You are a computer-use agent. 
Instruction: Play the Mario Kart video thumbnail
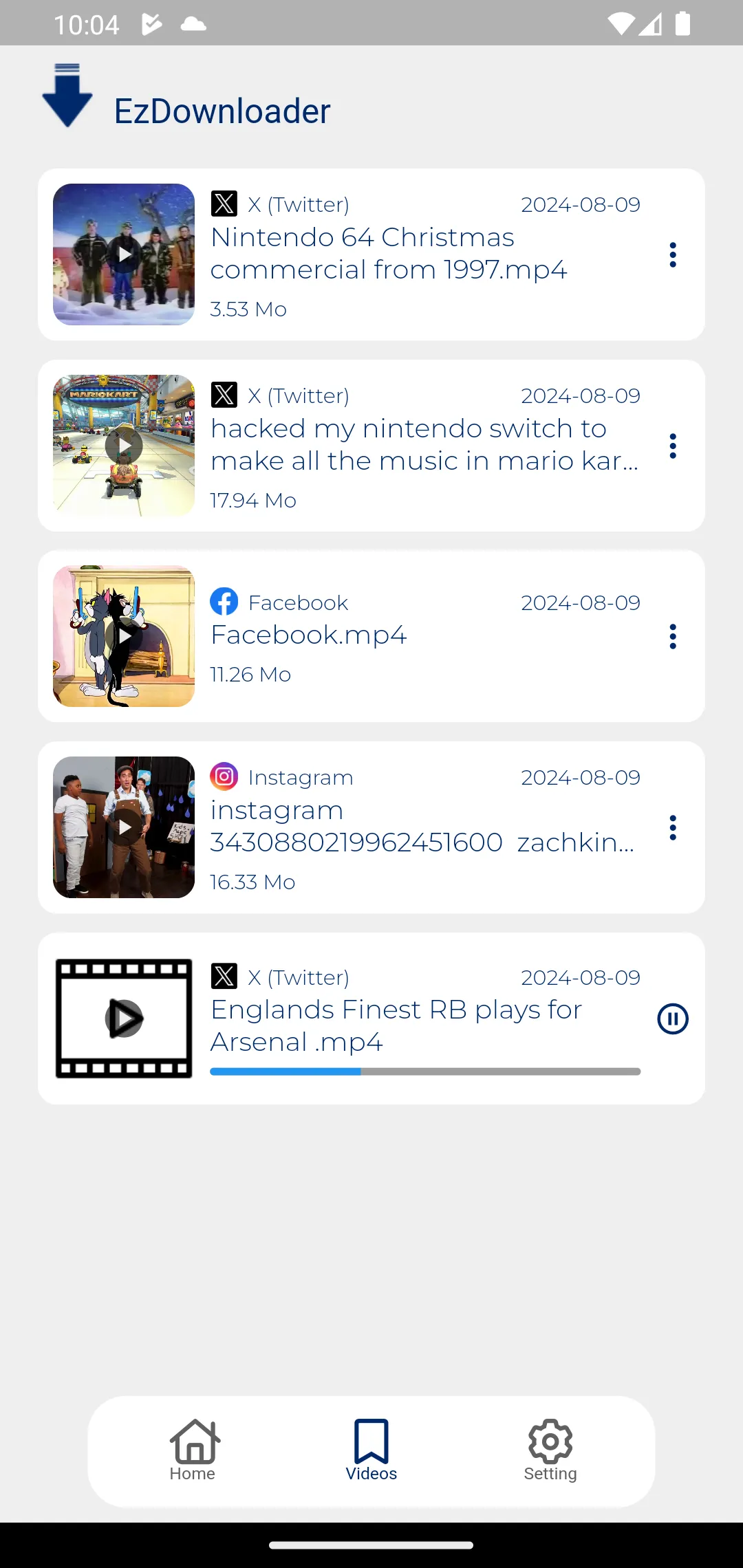click(x=124, y=446)
